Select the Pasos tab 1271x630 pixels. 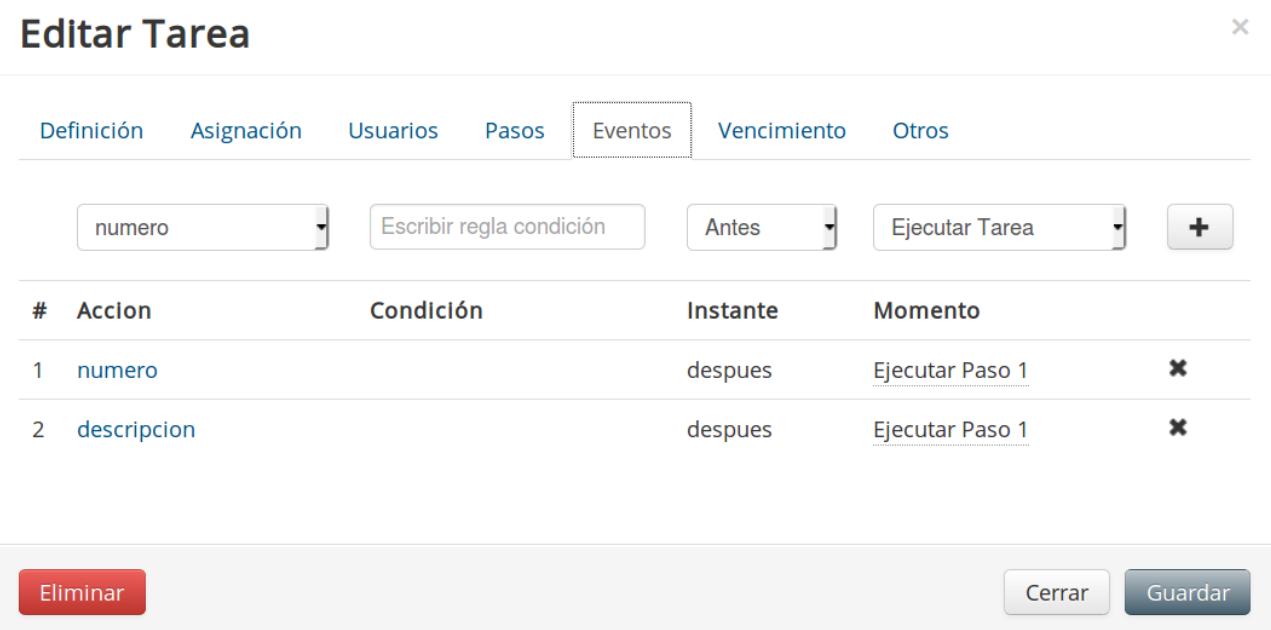[515, 130]
